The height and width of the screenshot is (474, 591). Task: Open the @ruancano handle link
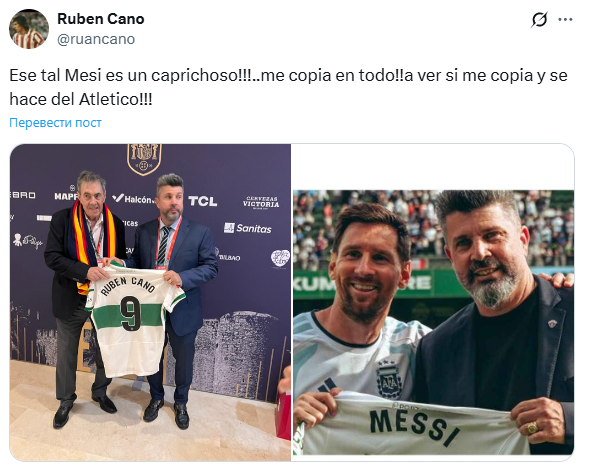(x=96, y=39)
